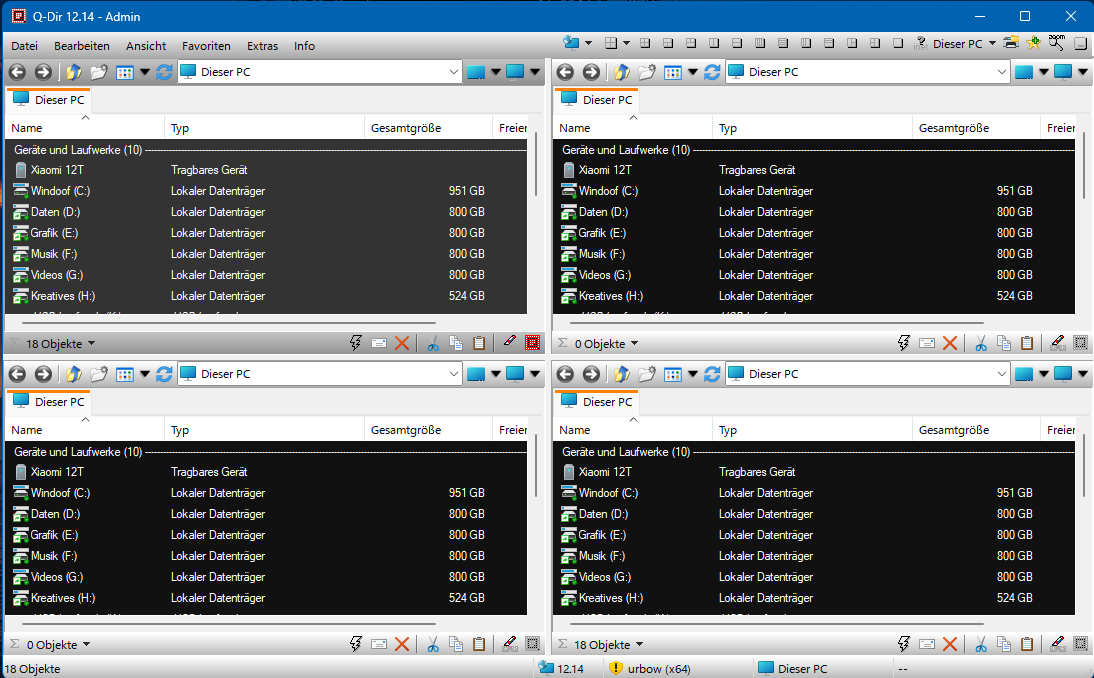Go up one folder in bottom-right pane
Image resolution: width=1094 pixels, height=678 pixels.
[x=622, y=374]
